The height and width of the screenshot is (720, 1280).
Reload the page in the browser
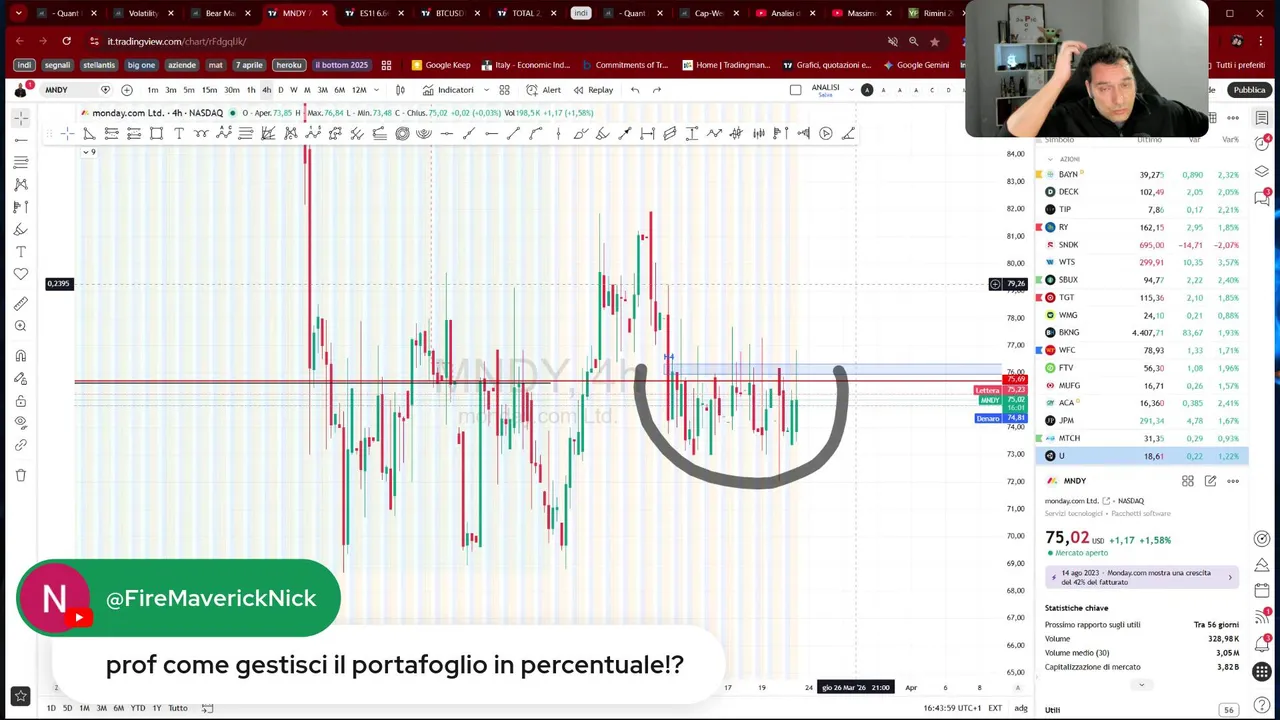(x=66, y=41)
